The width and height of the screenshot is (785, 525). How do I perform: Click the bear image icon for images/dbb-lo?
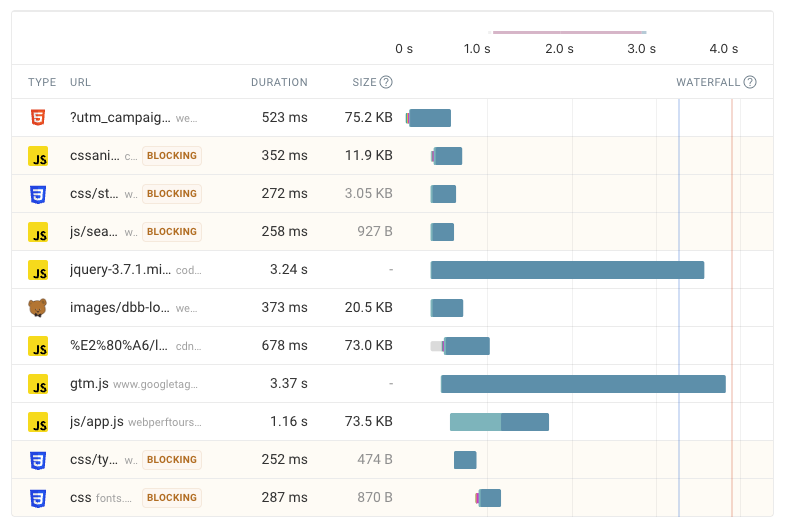point(38,308)
